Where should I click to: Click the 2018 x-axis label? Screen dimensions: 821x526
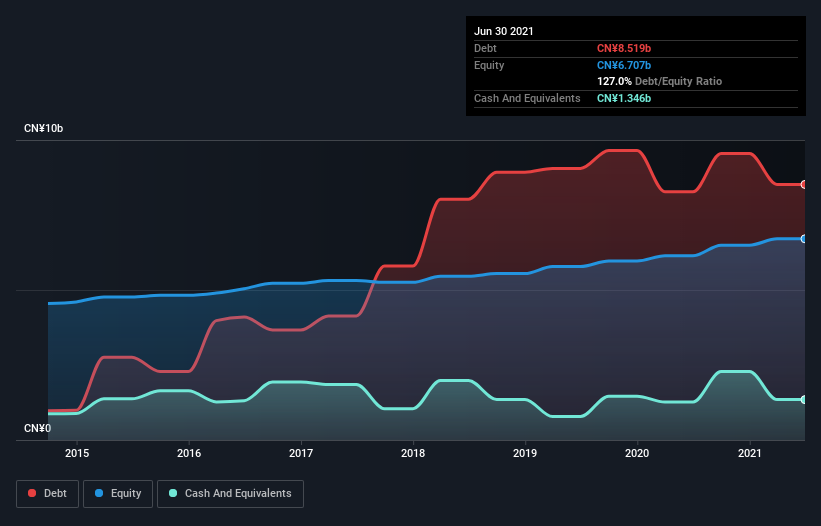pyautogui.click(x=413, y=453)
